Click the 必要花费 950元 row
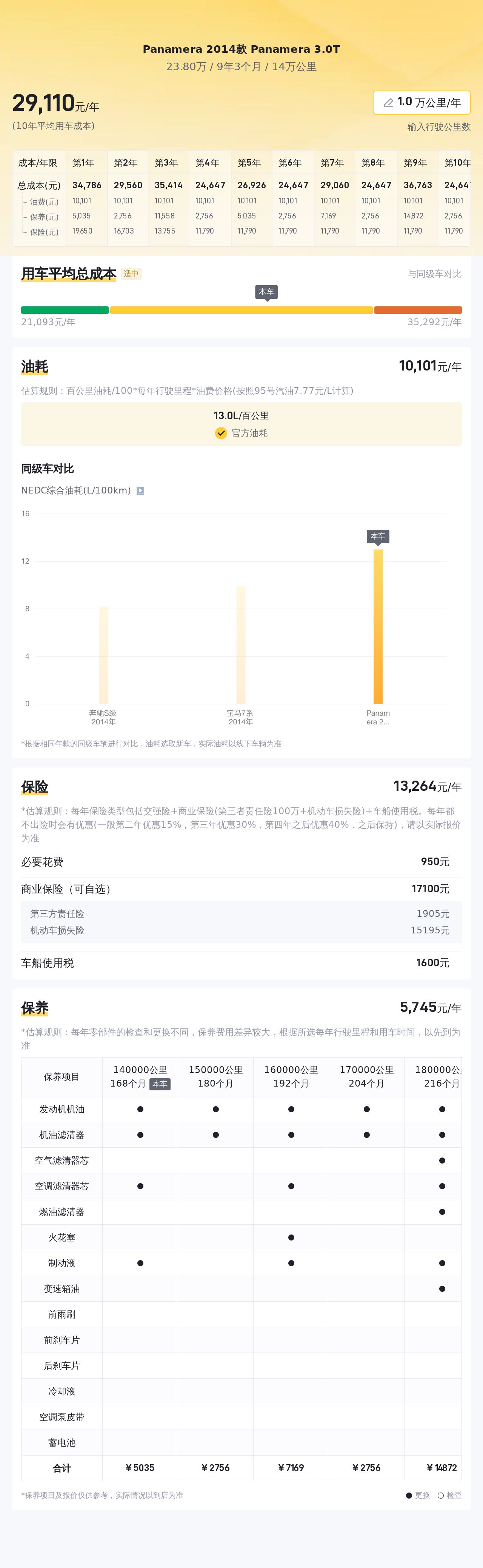 (x=241, y=862)
